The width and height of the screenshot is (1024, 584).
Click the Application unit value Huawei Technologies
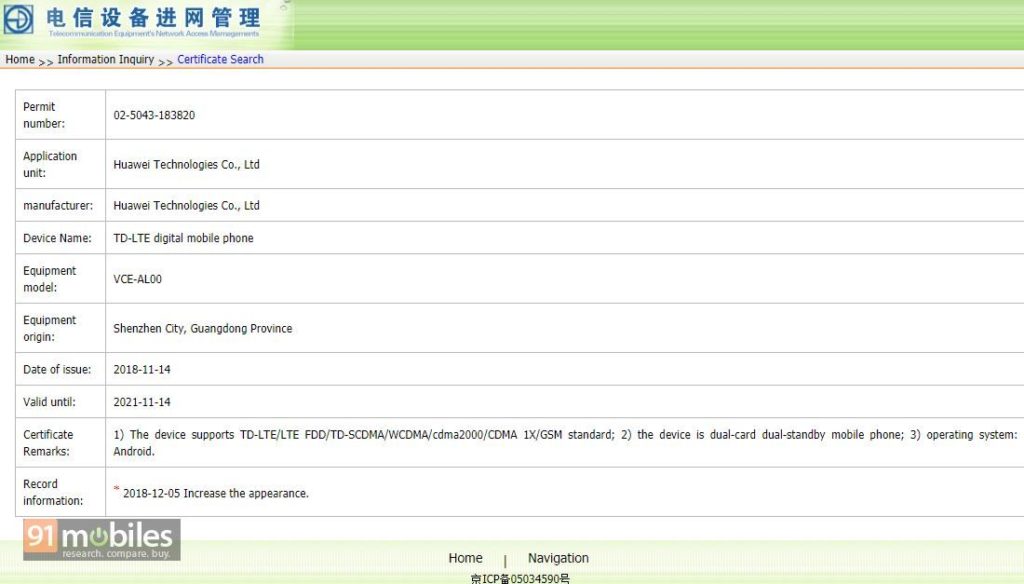pyautogui.click(x=186, y=165)
